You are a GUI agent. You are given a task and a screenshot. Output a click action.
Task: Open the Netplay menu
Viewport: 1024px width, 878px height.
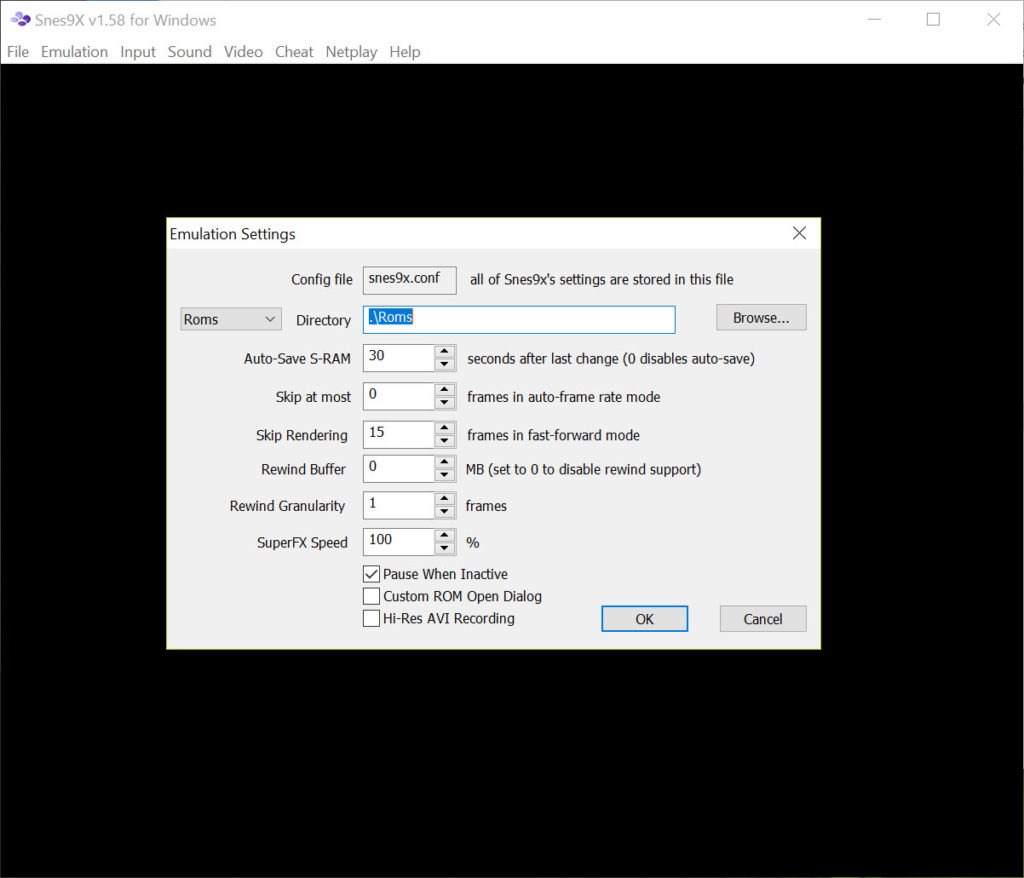pyautogui.click(x=351, y=52)
